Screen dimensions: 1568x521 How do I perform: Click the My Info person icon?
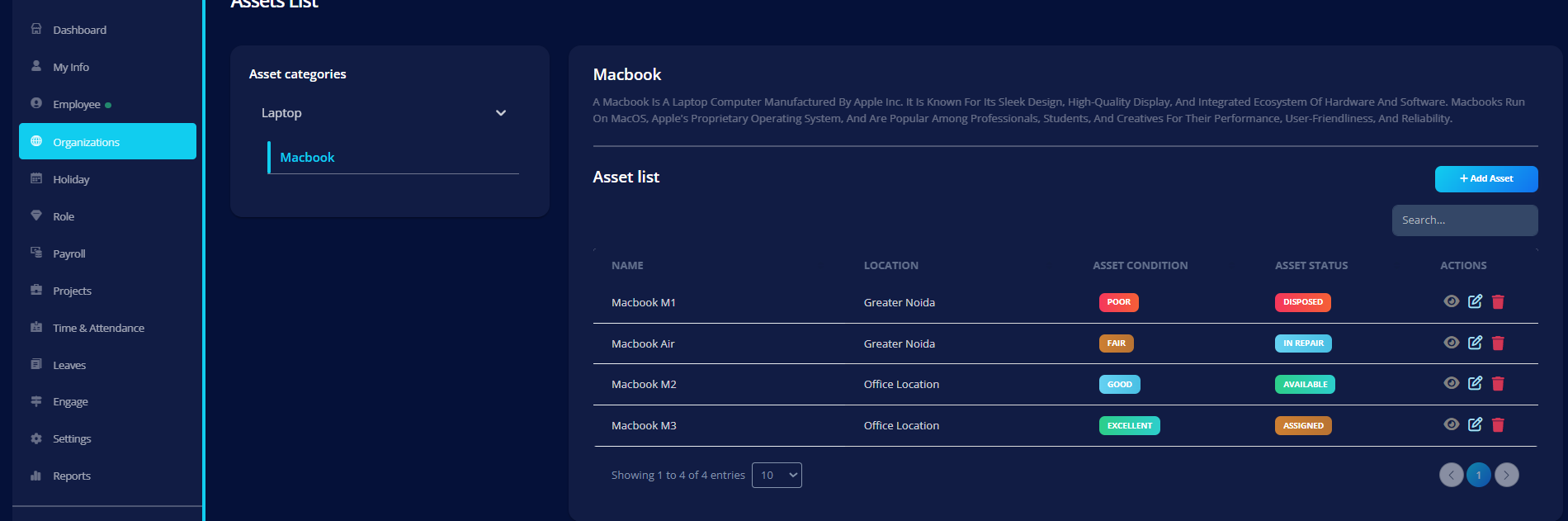(x=36, y=66)
